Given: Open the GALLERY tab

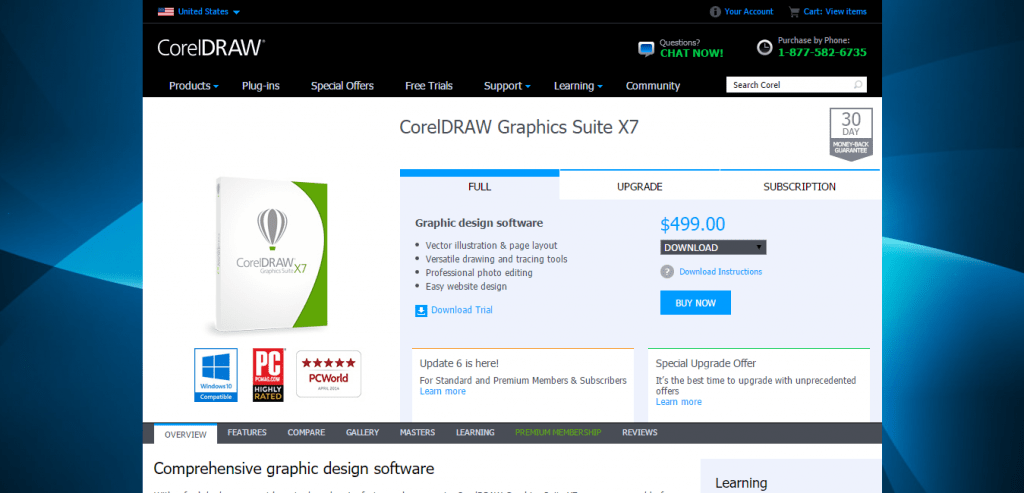Looking at the screenshot, I should [x=362, y=432].
